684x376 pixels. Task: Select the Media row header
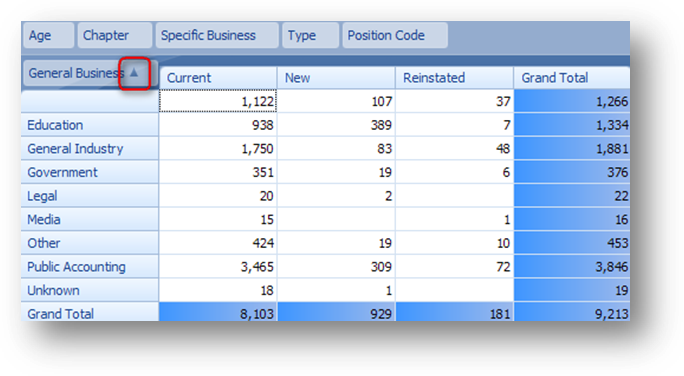click(x=90, y=219)
